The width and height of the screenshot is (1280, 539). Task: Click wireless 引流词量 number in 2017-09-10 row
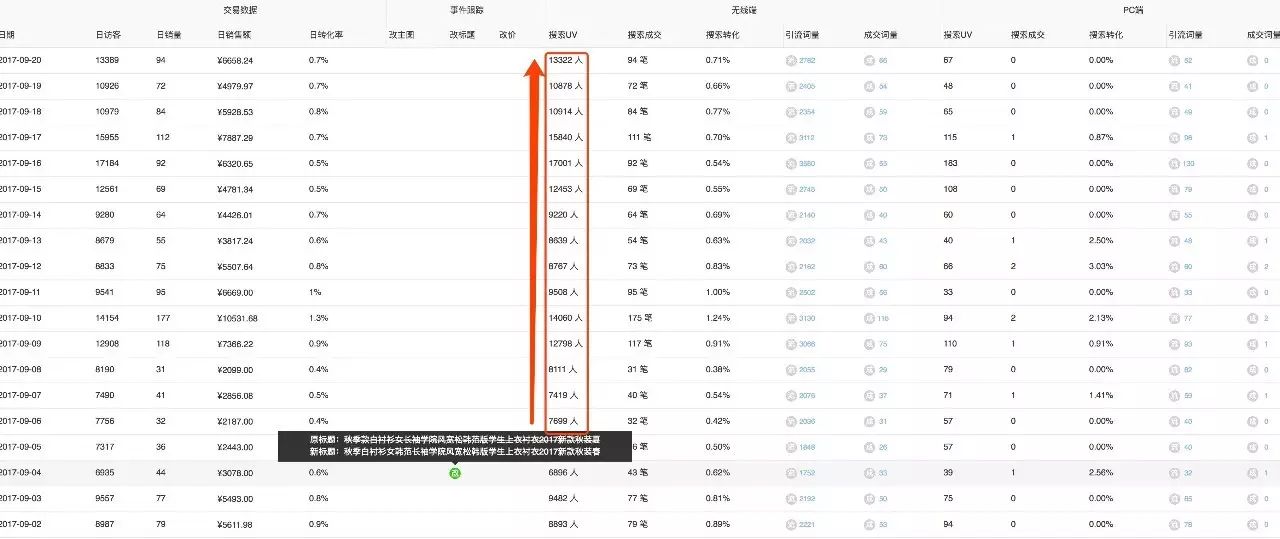pyautogui.click(x=808, y=319)
